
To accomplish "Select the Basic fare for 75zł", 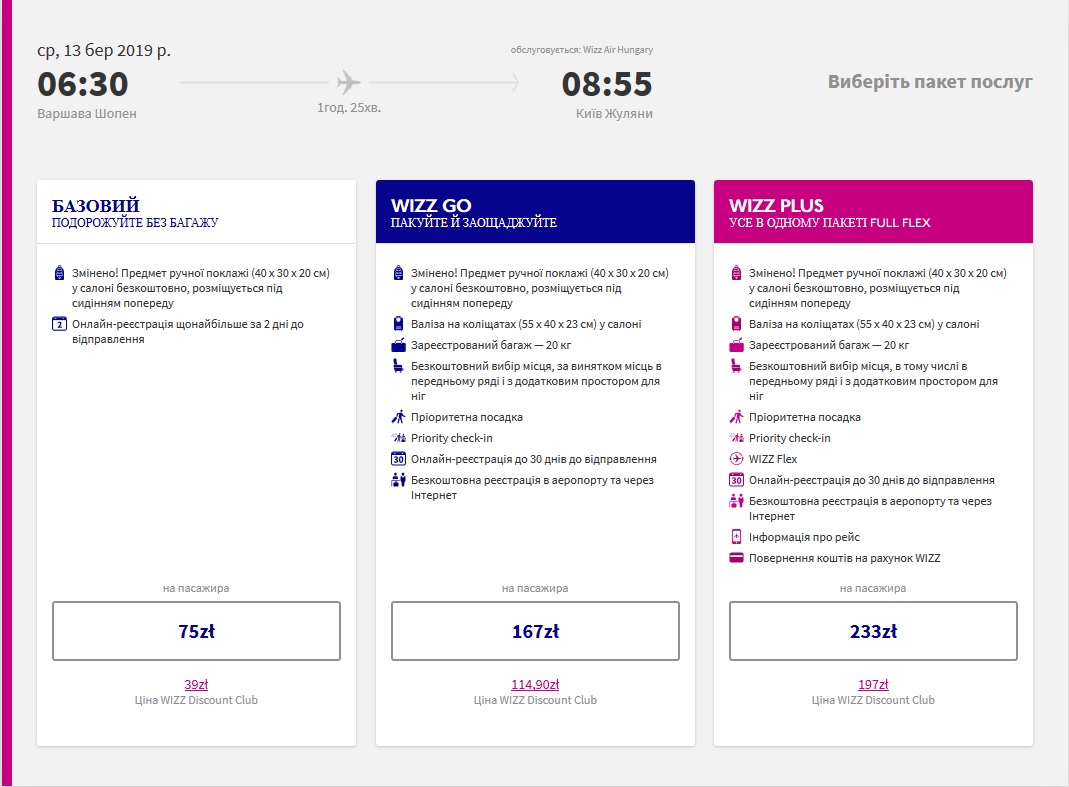I will pyautogui.click(x=196, y=631).
